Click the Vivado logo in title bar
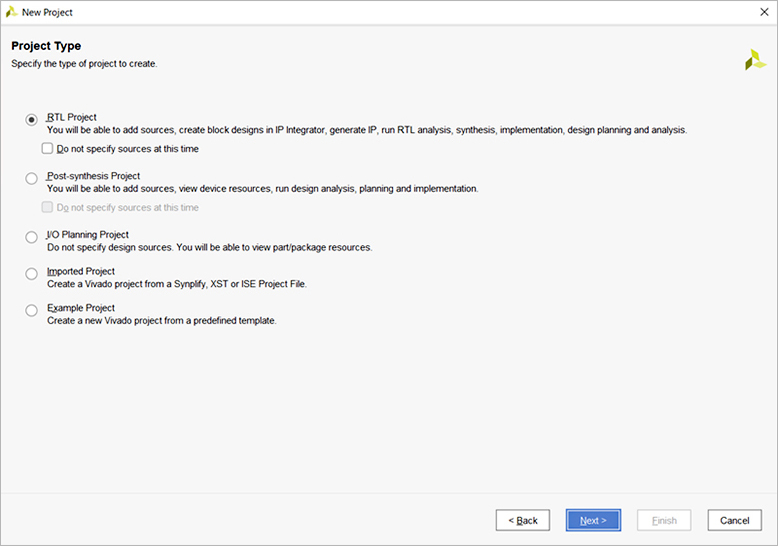 click(x=11, y=12)
